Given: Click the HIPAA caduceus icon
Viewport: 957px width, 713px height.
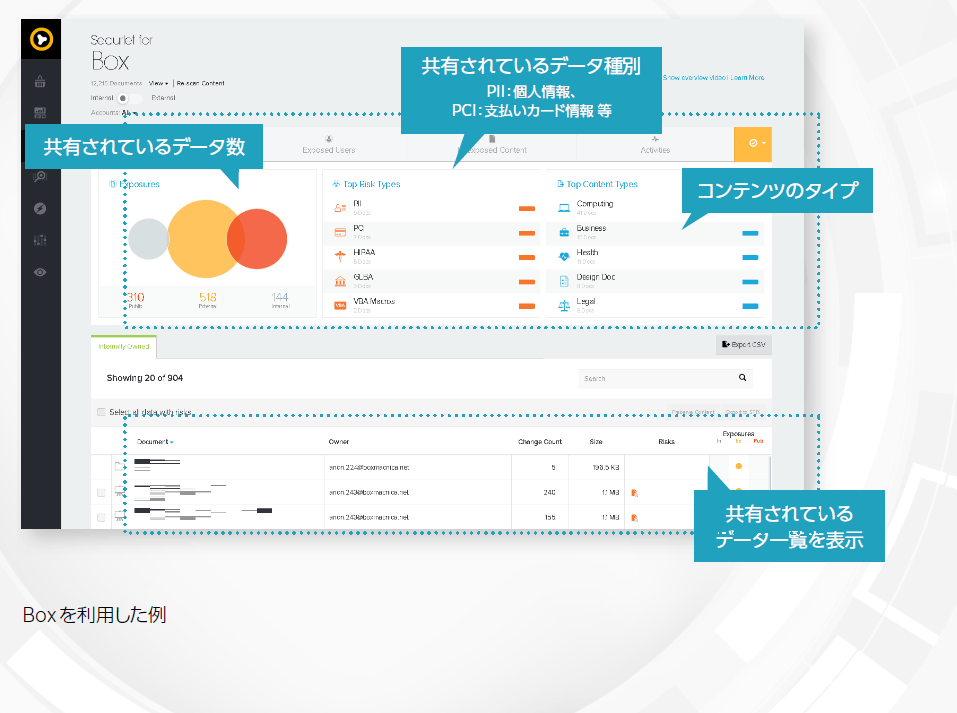Looking at the screenshot, I should tap(340, 256).
